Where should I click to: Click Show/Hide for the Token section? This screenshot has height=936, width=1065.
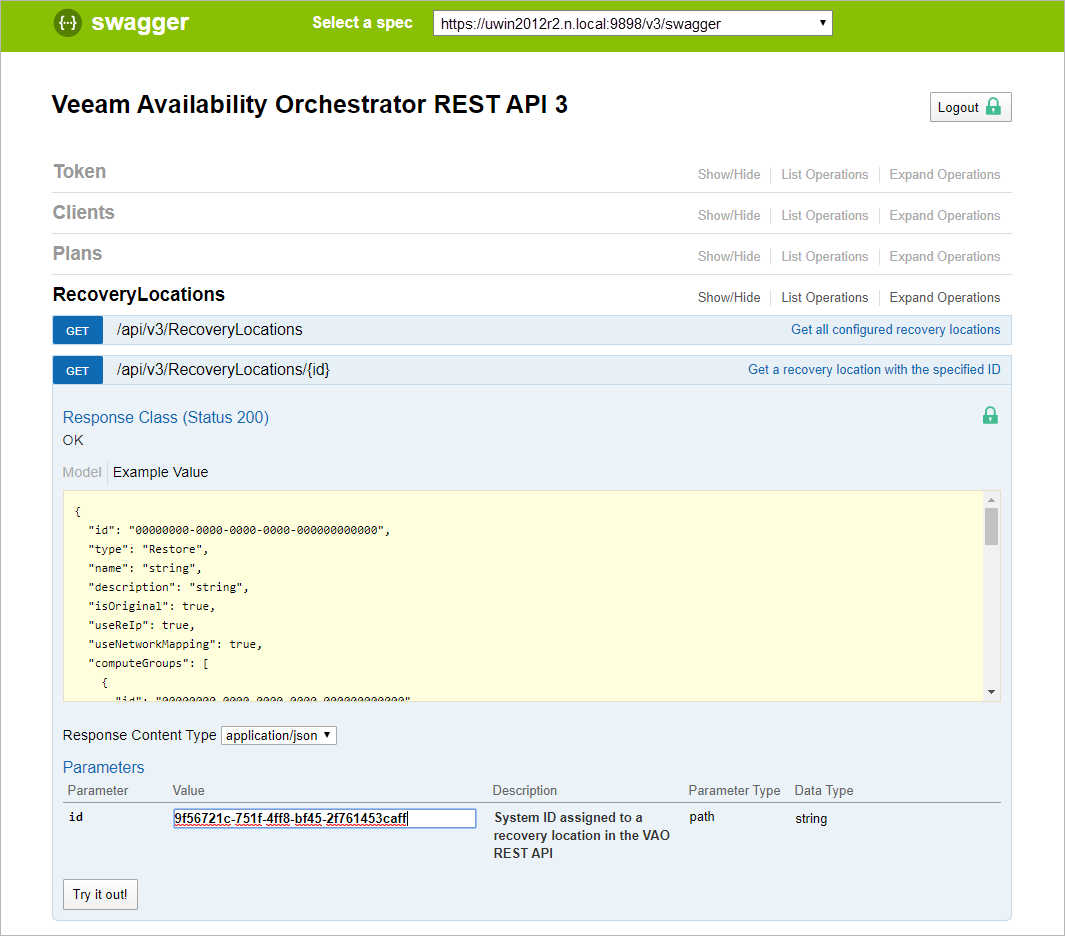point(729,175)
